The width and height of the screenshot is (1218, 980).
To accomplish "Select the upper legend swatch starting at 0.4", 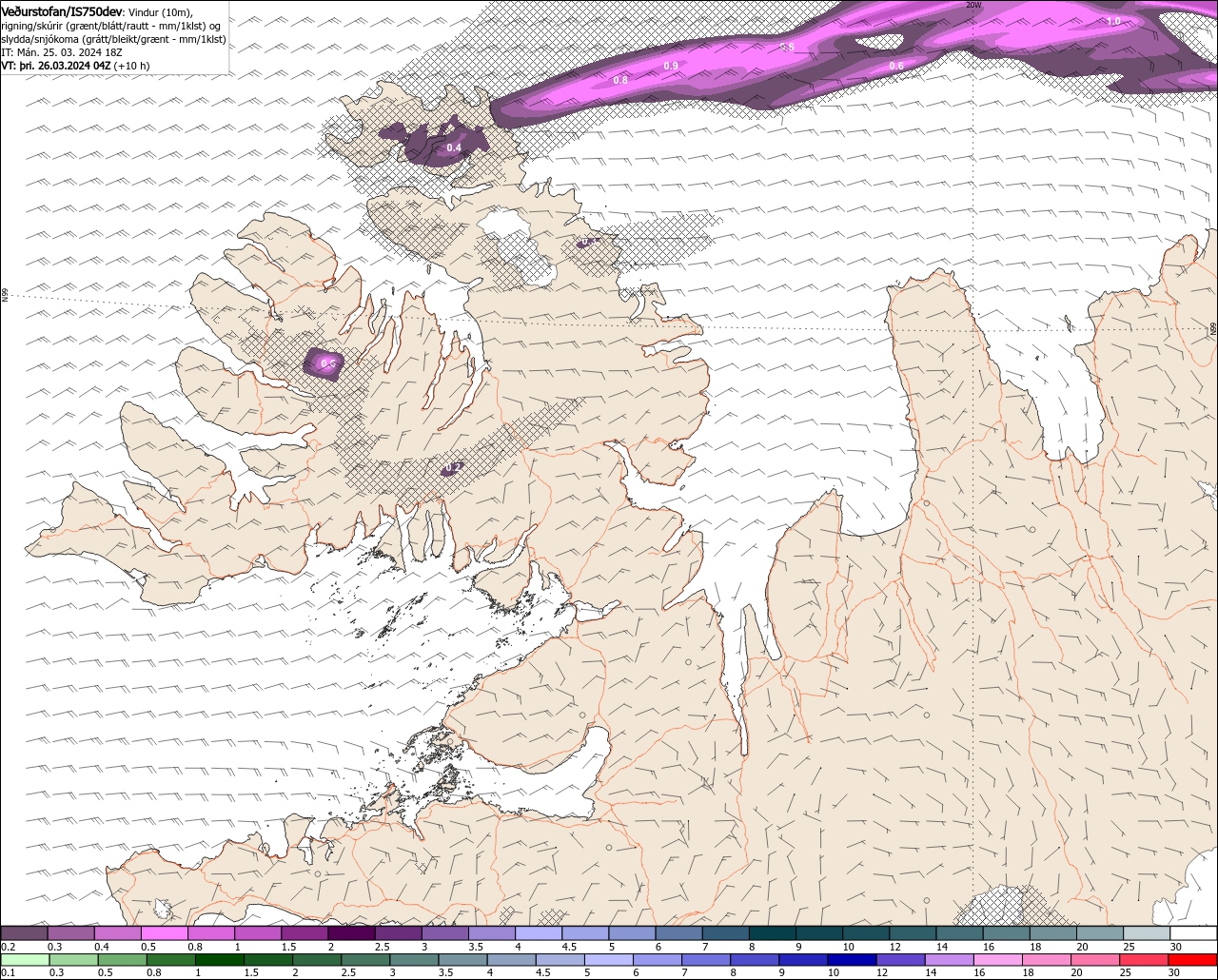I will pos(117,933).
